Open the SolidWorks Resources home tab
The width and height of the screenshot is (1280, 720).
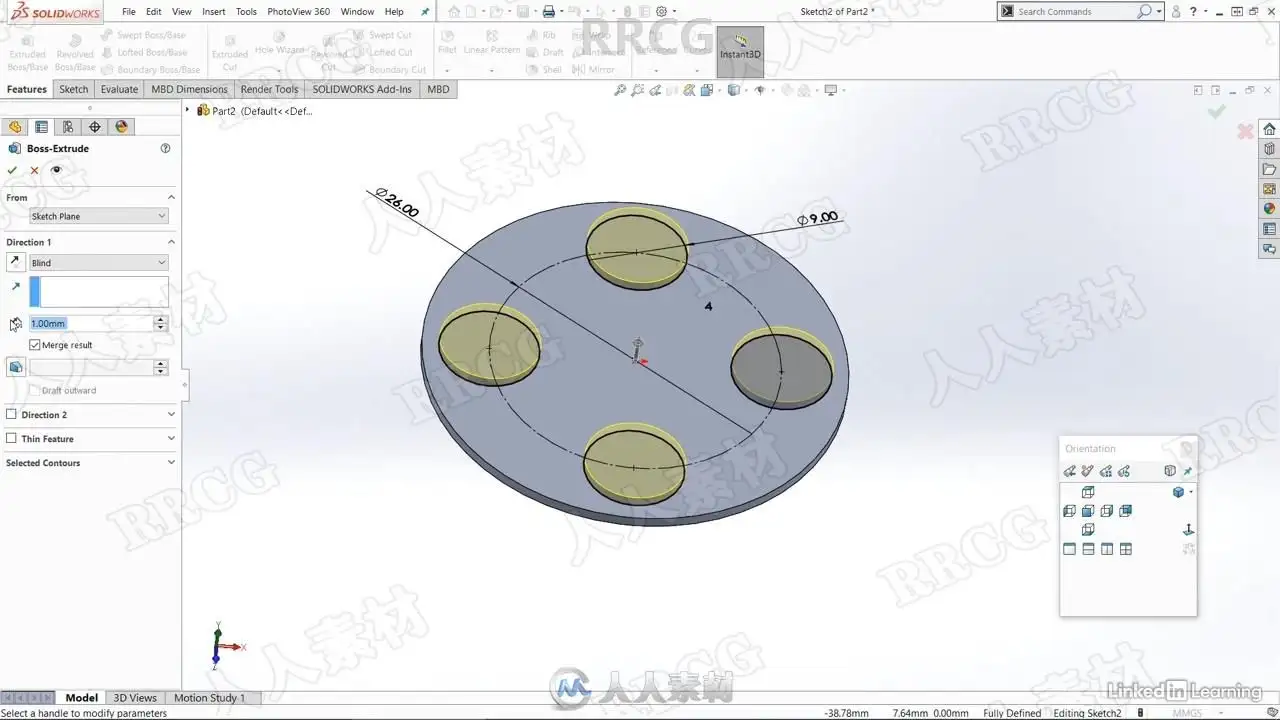point(1269,129)
